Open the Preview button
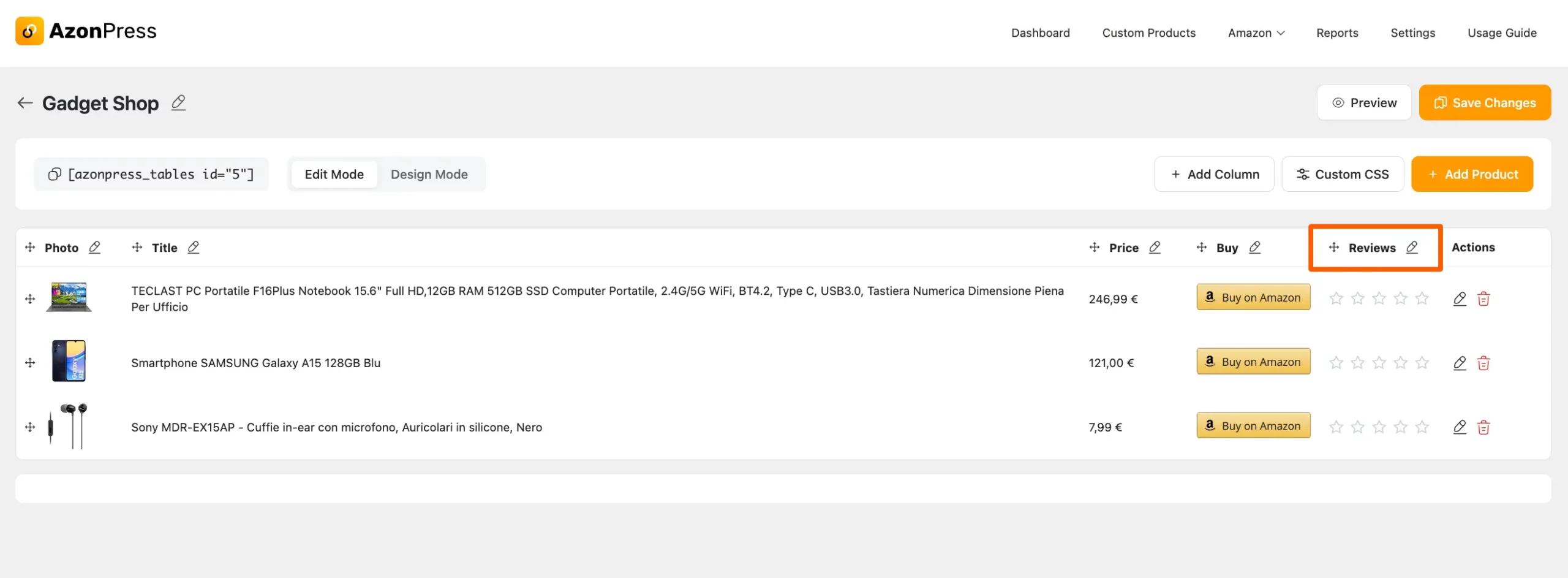1568x578 pixels. (x=1364, y=102)
